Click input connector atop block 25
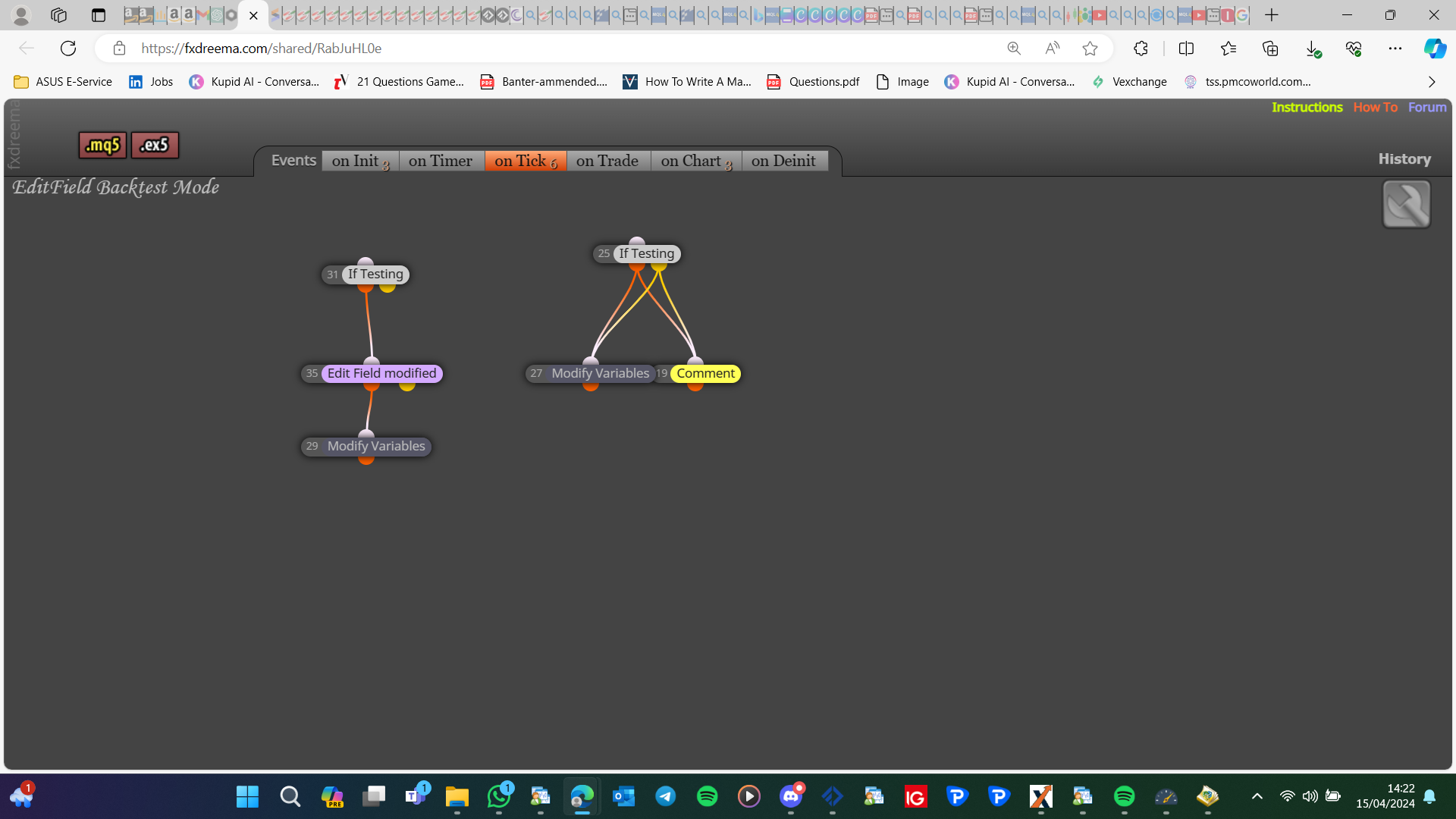Image resolution: width=1456 pixels, height=819 pixels. (637, 242)
